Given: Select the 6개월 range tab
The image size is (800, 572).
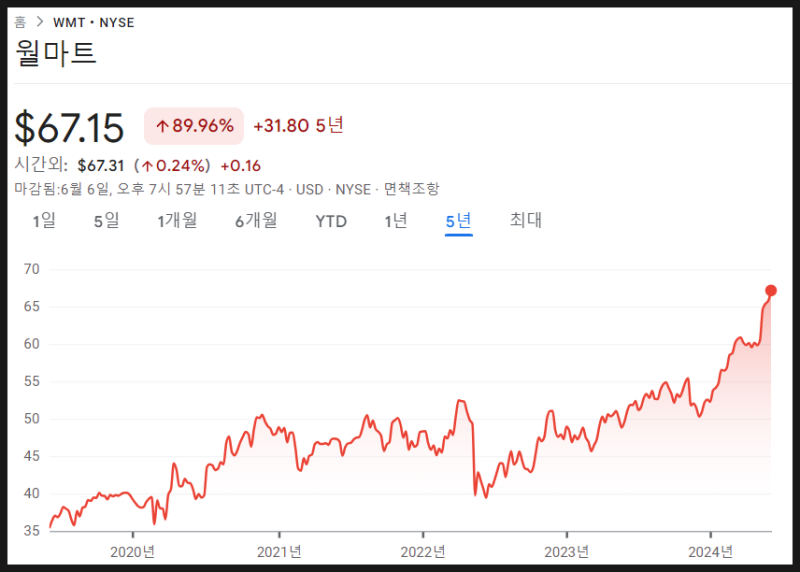Looking at the screenshot, I should click(x=256, y=221).
